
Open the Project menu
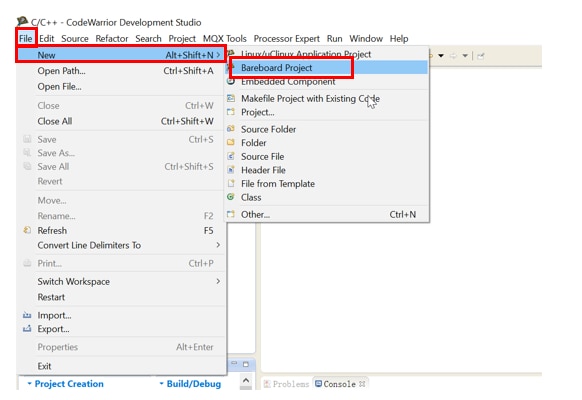[182, 39]
